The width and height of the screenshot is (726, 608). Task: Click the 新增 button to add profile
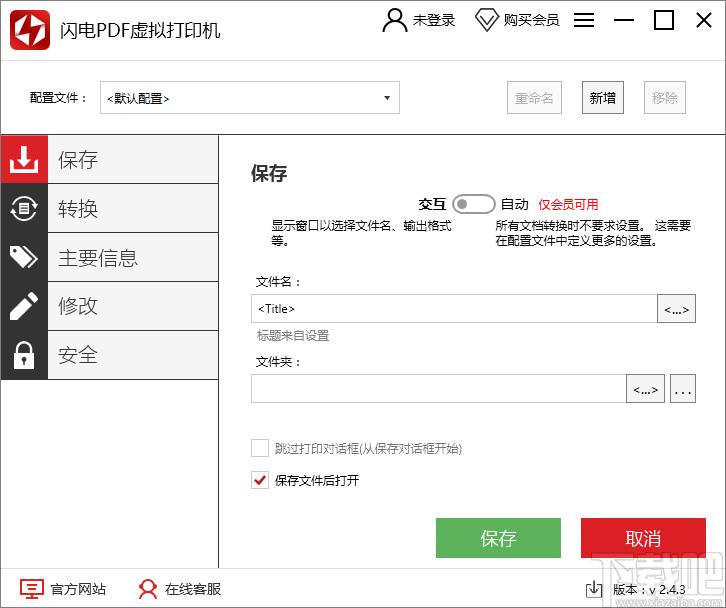click(602, 98)
